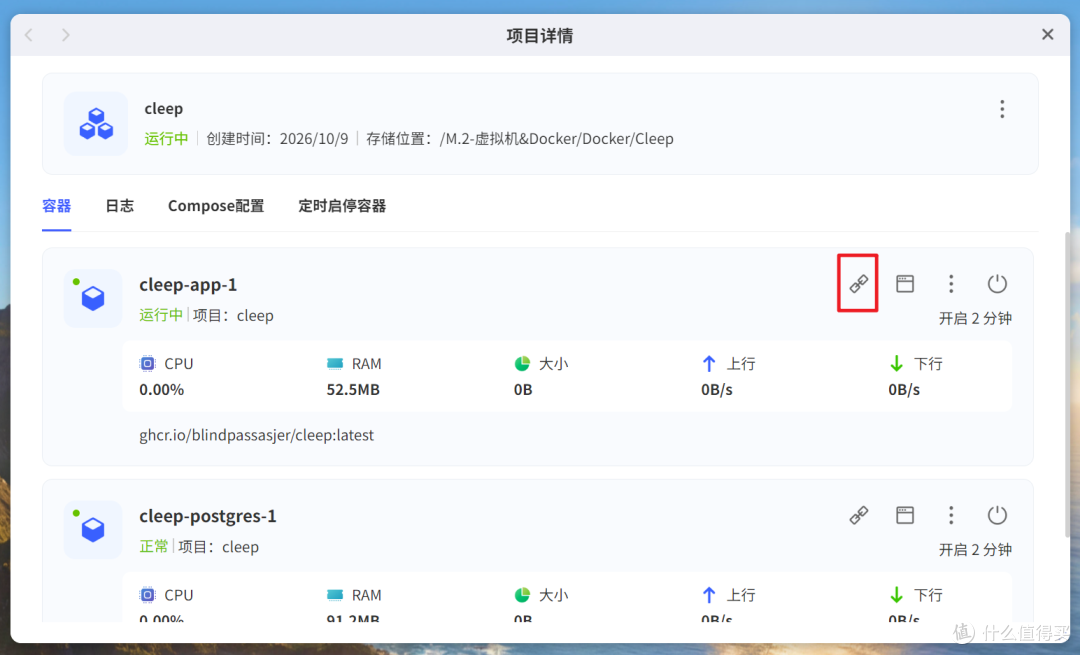Go back with the left arrow
The image size is (1080, 655).
point(29,34)
